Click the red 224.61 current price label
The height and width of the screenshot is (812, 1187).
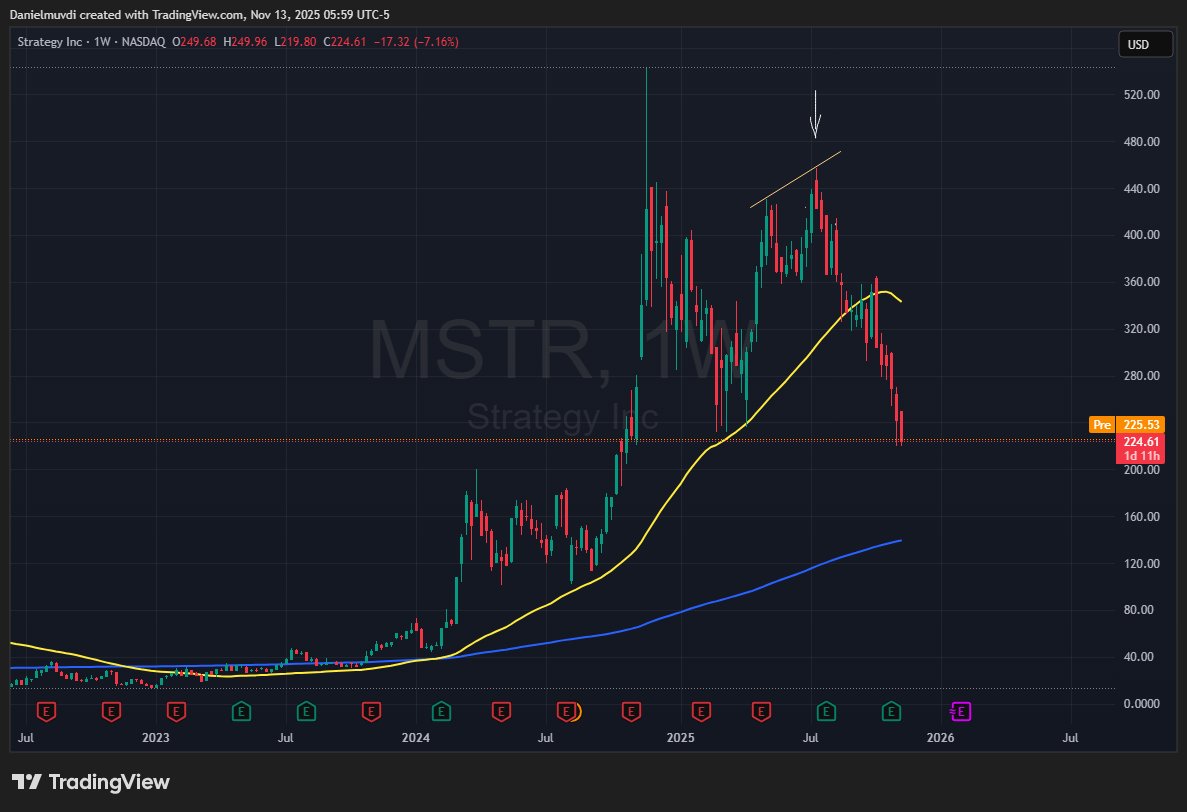pos(1140,442)
